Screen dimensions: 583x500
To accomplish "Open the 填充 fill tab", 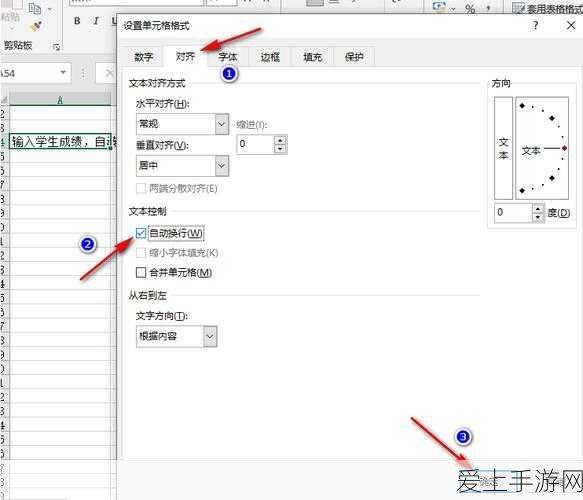I will tap(312, 57).
